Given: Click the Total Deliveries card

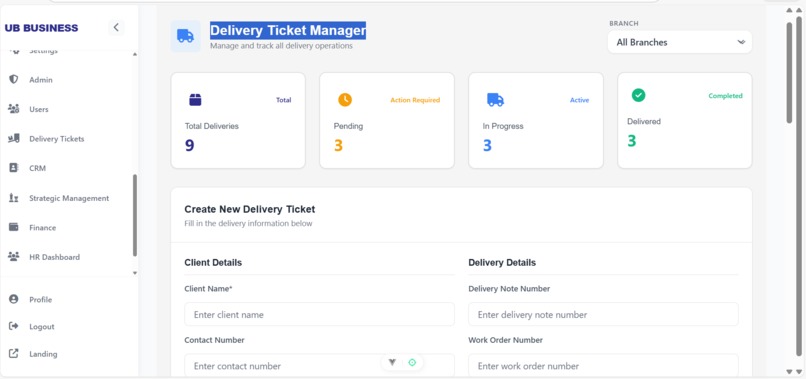Looking at the screenshot, I should 238,120.
